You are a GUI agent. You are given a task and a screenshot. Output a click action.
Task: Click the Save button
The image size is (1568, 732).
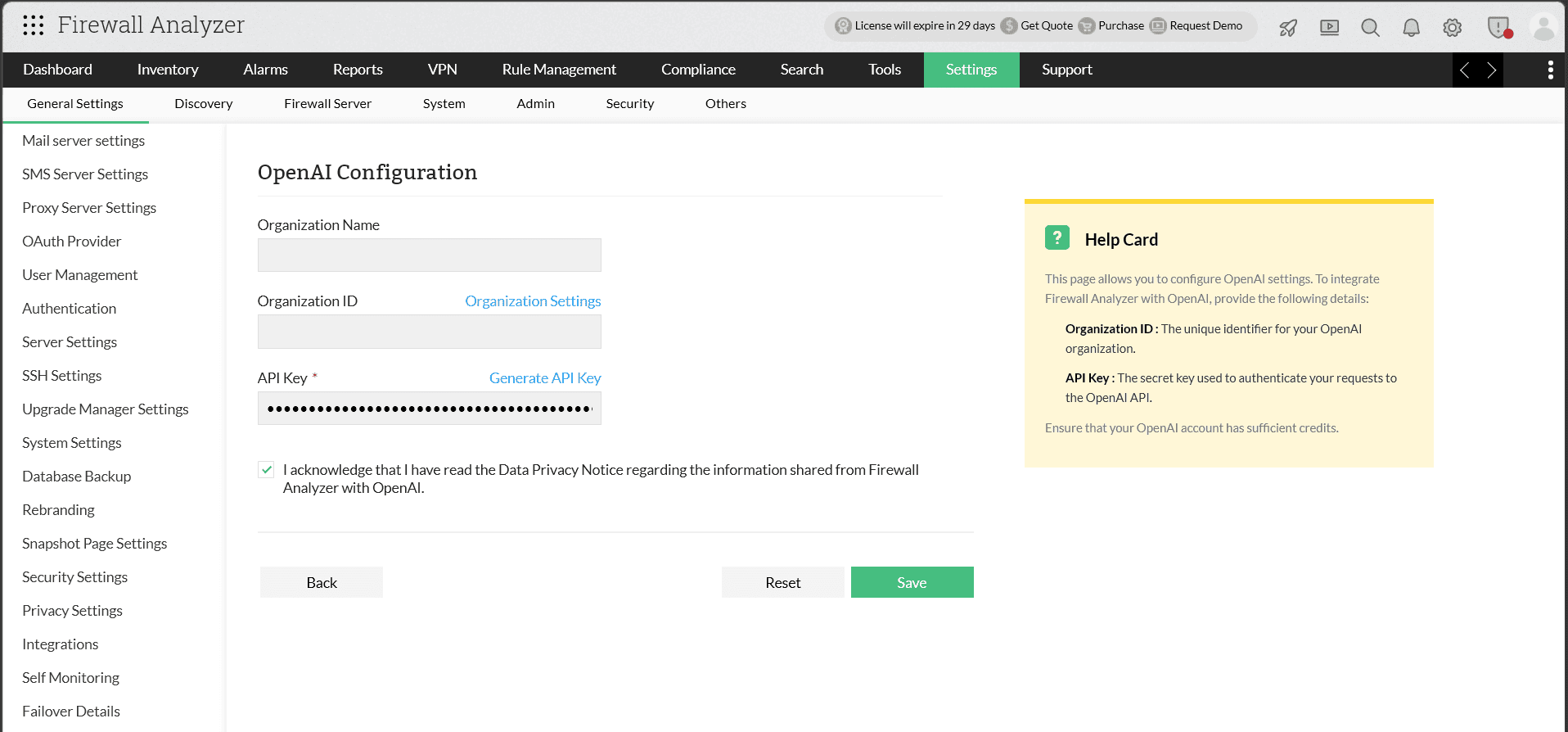[912, 582]
